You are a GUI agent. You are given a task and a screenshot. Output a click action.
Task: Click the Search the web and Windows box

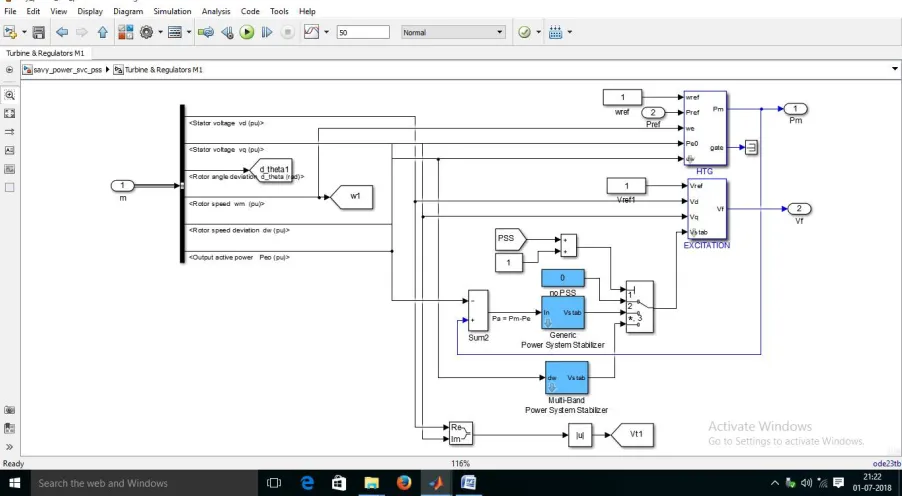(x=143, y=483)
